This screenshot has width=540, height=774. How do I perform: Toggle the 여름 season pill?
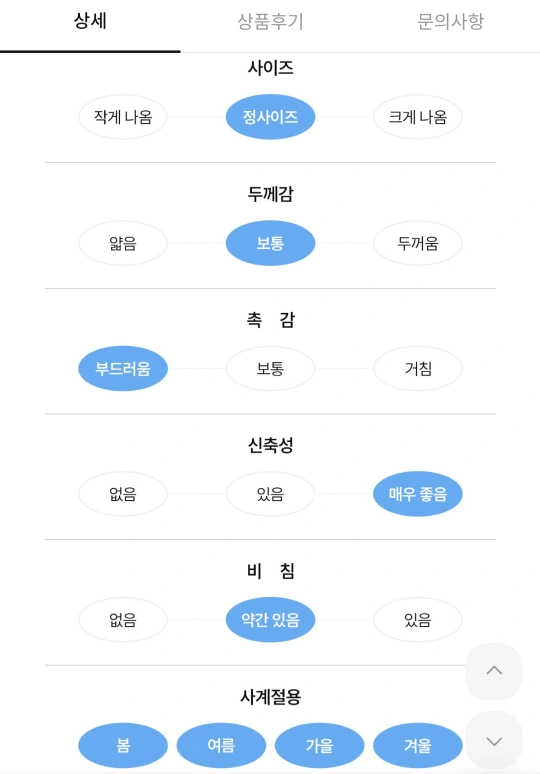point(221,745)
